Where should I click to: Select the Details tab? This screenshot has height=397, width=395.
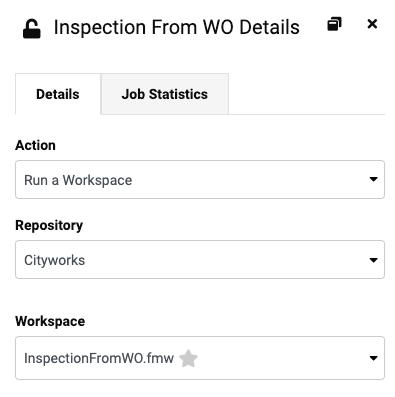pos(58,94)
